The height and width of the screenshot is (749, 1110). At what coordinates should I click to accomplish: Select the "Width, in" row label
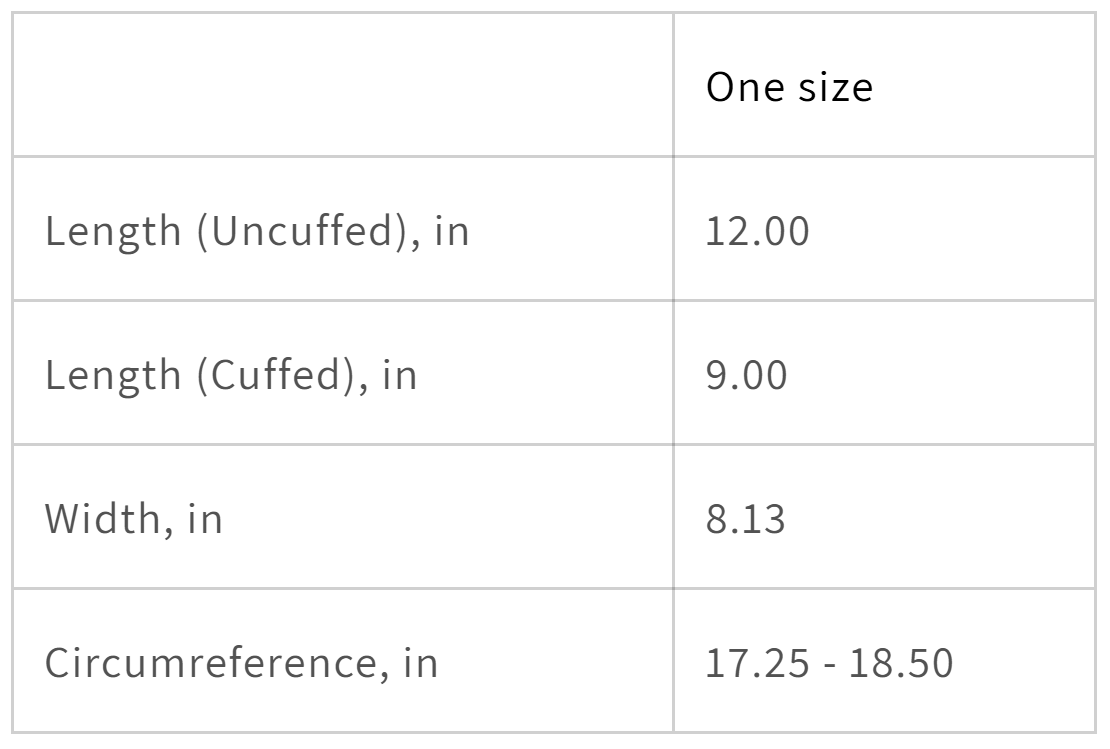pos(133,520)
